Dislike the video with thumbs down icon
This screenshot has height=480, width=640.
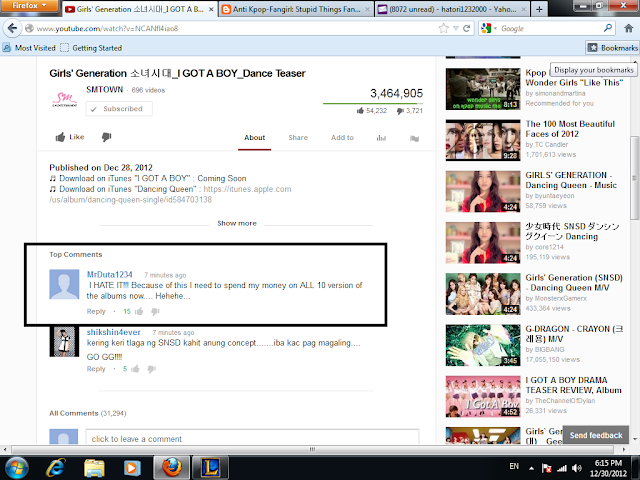(x=107, y=137)
